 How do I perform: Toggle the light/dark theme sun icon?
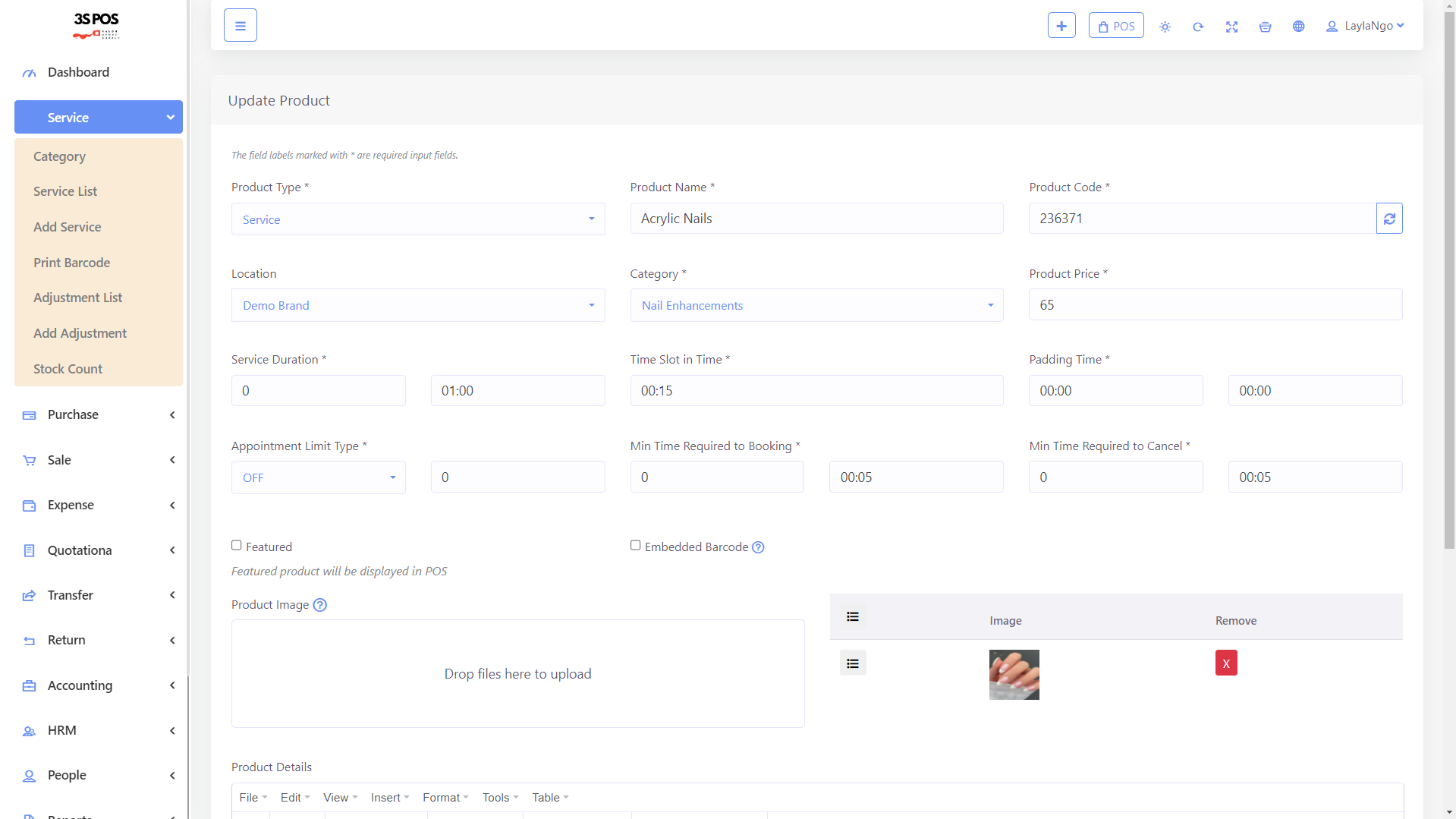[1165, 27]
